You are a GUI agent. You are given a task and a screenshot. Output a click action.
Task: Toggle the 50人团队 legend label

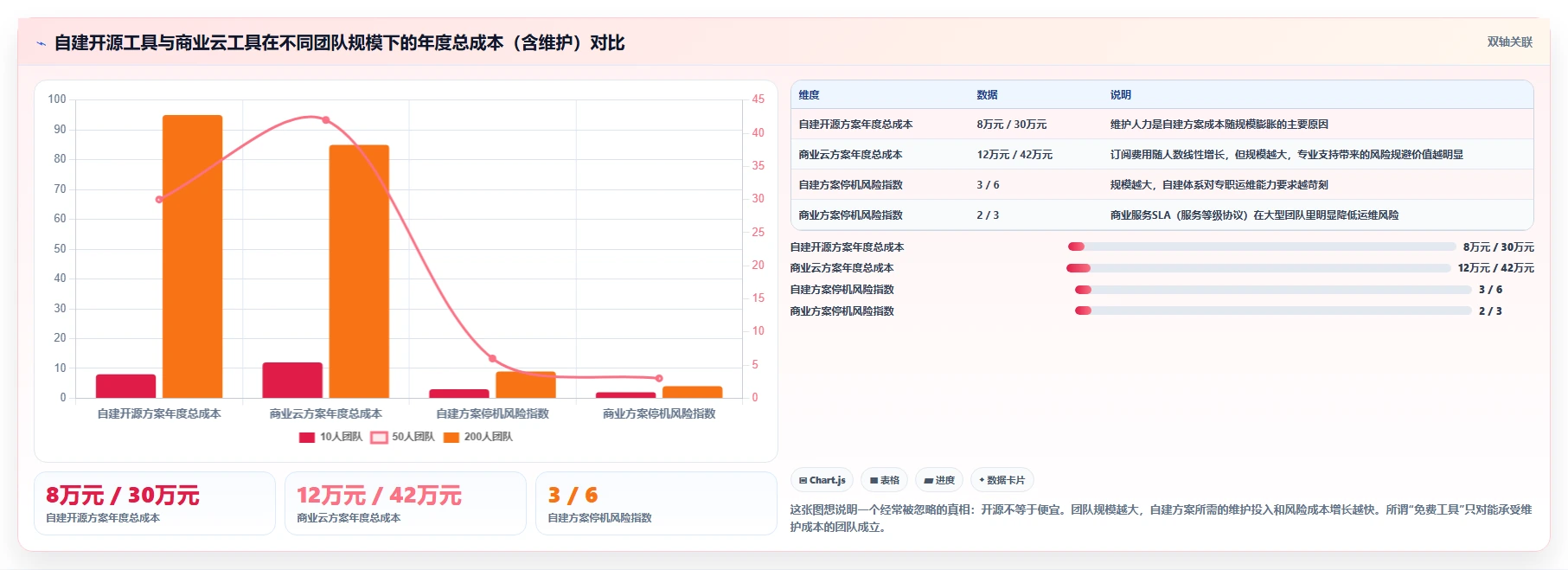point(413,437)
